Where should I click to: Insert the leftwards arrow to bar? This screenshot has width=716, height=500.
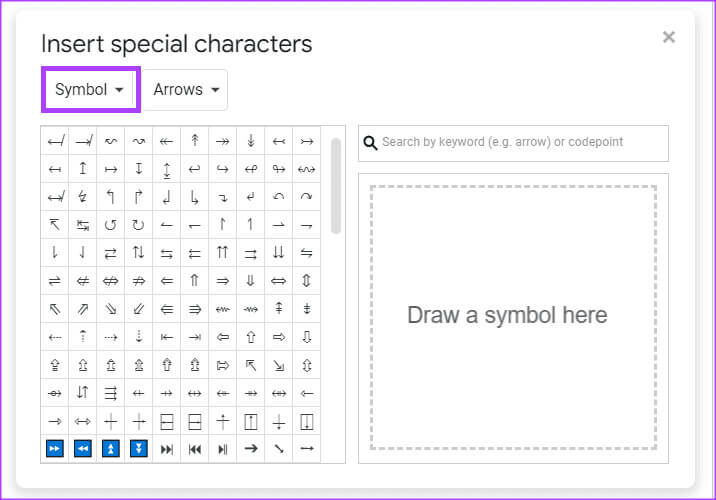point(167,337)
